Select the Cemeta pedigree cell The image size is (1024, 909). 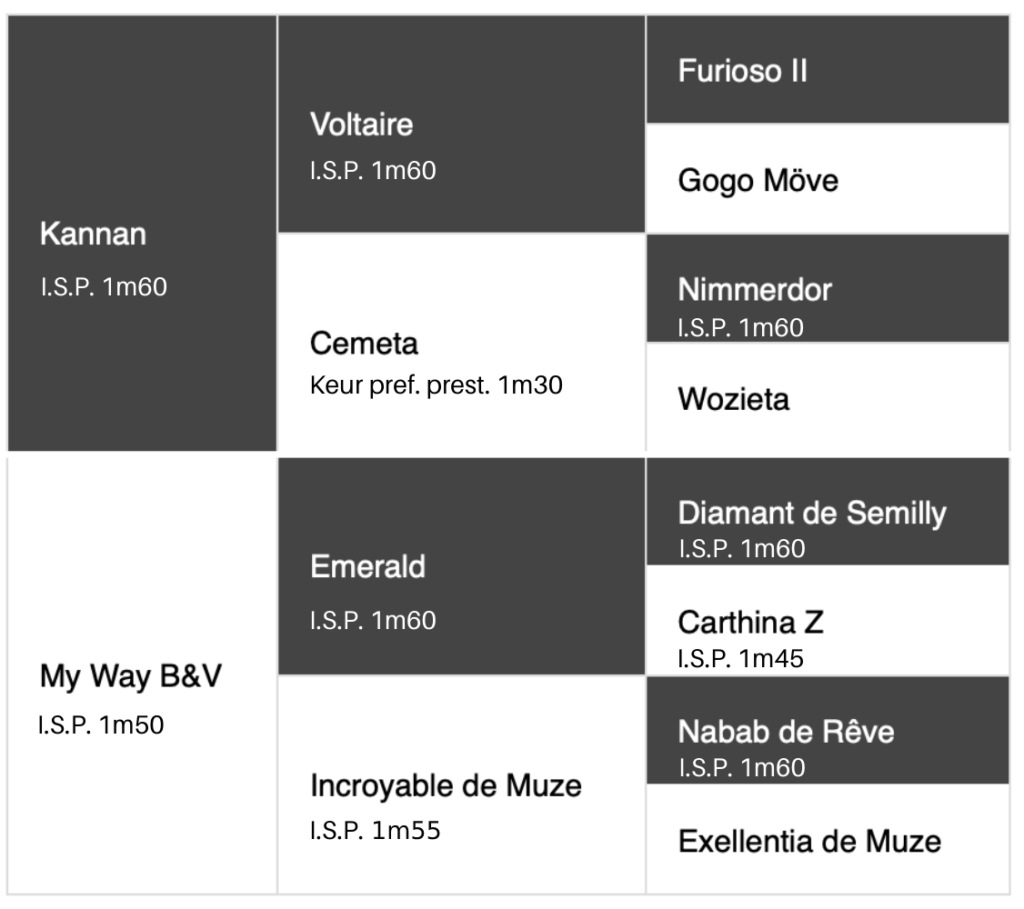tap(462, 343)
